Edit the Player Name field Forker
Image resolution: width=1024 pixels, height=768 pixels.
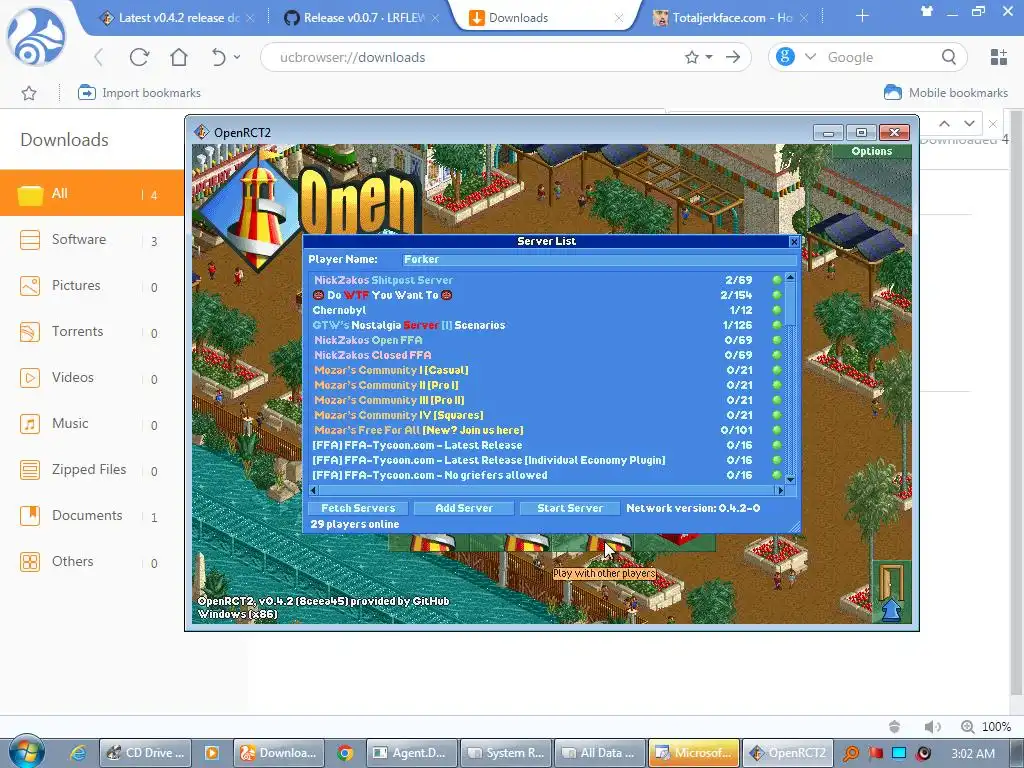pos(600,259)
